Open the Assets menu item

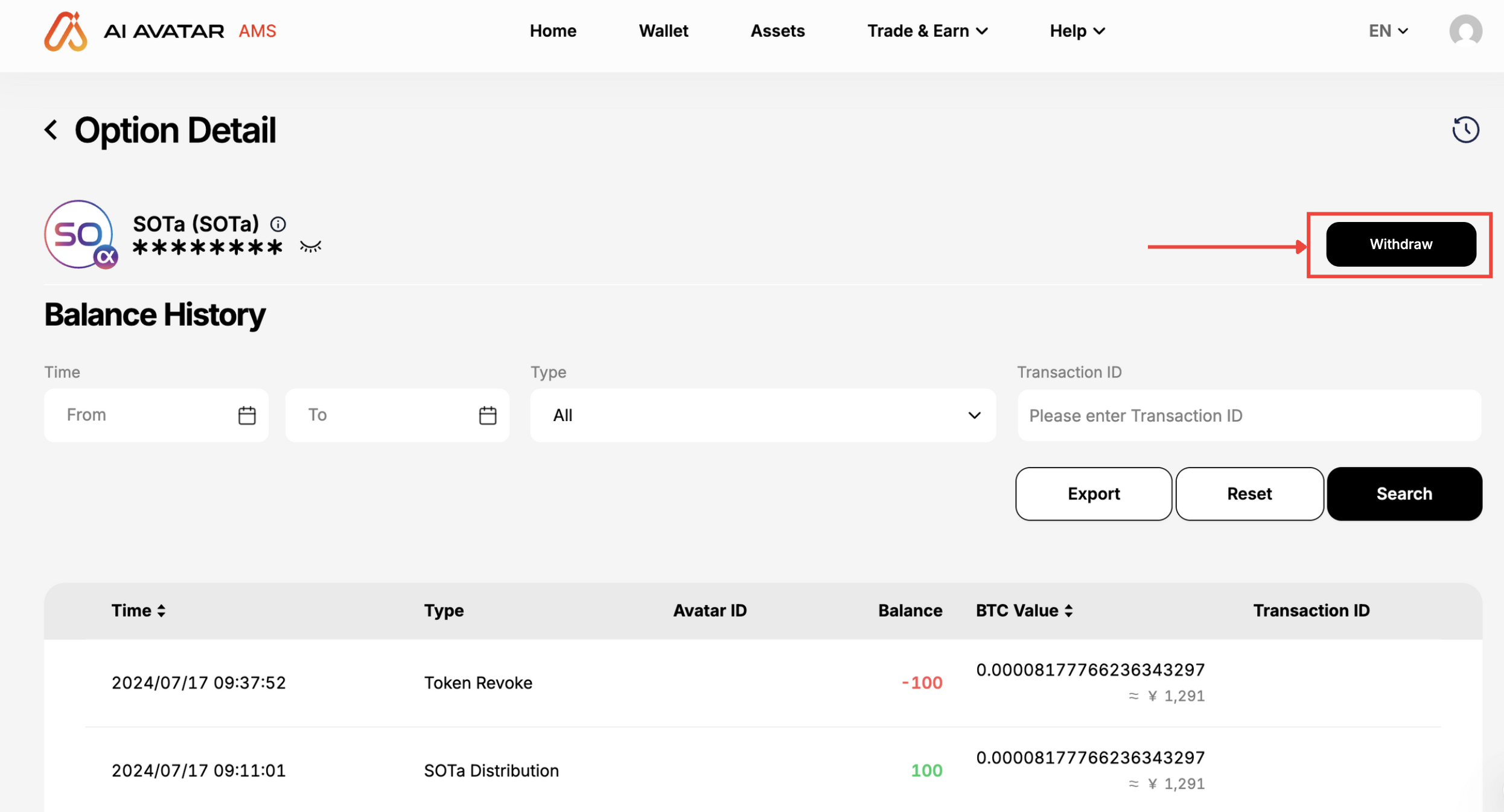(777, 31)
